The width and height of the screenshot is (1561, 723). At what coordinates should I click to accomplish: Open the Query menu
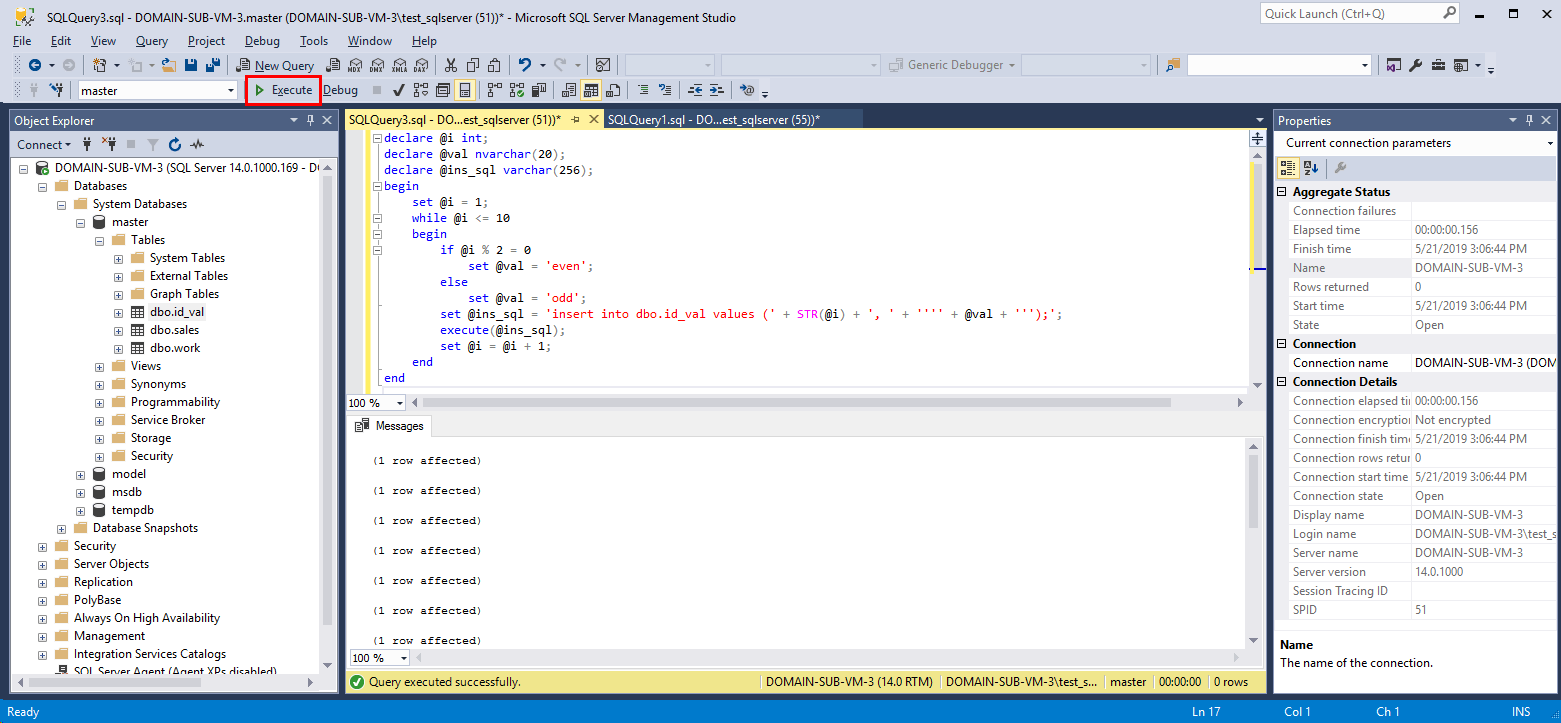point(152,41)
